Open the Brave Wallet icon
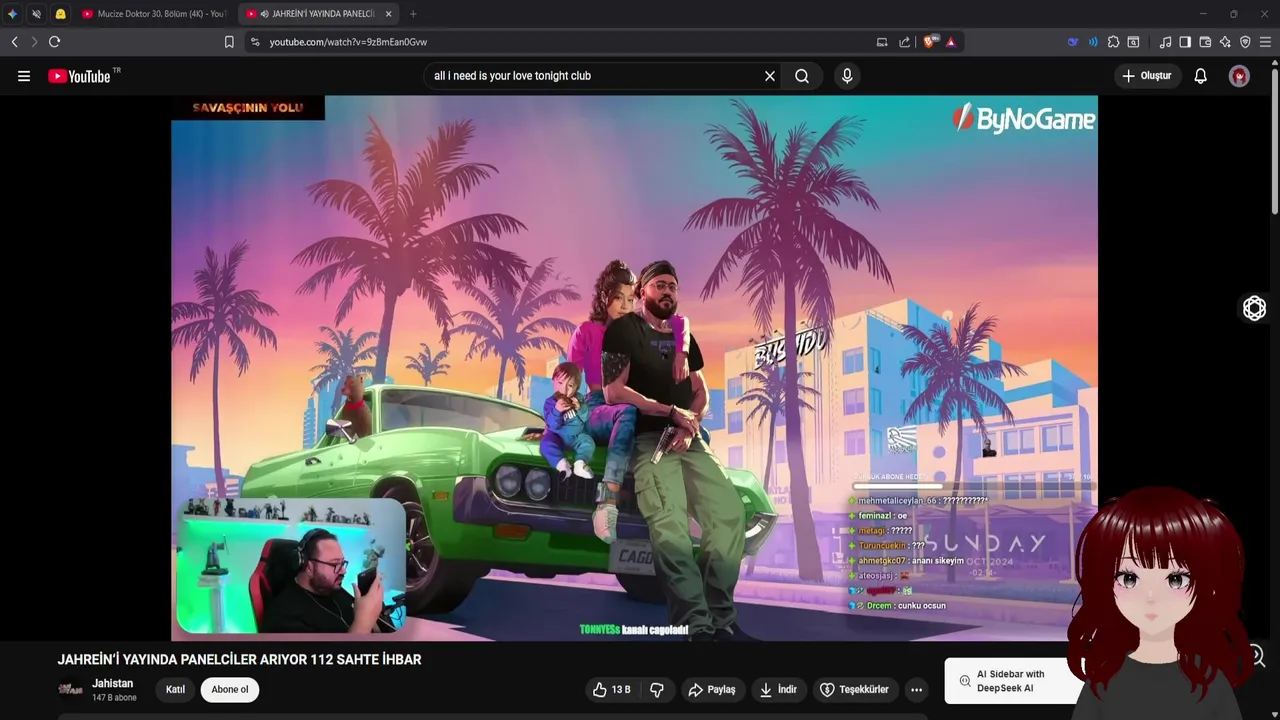 click(x=1205, y=42)
